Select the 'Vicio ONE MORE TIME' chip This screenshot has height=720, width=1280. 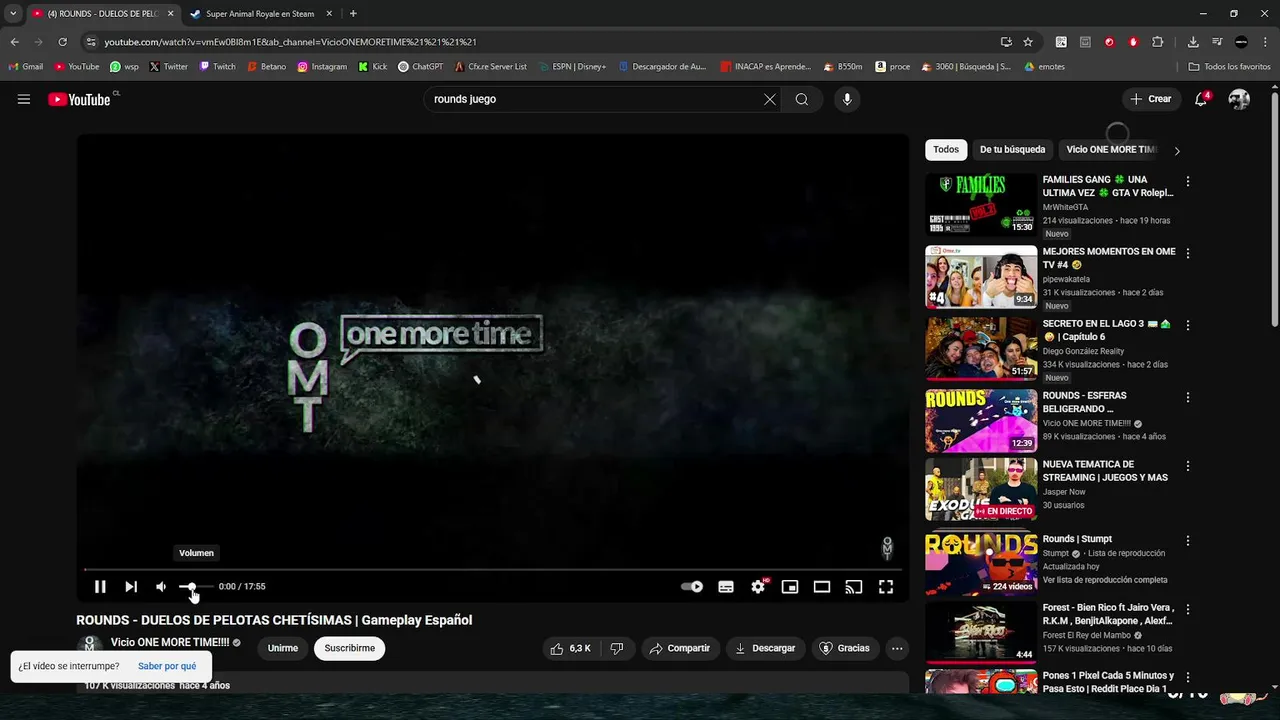pos(1110,150)
